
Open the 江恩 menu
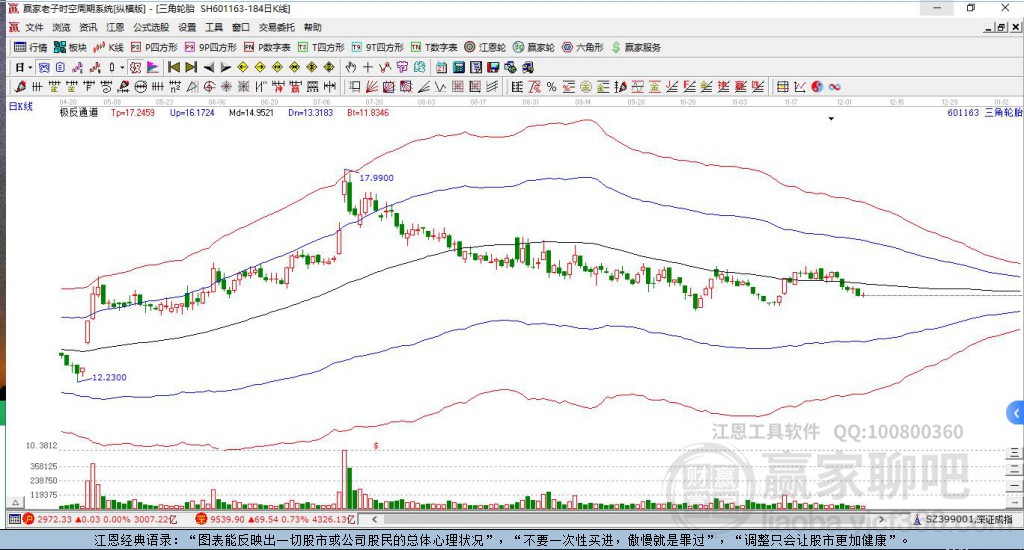[x=115, y=27]
